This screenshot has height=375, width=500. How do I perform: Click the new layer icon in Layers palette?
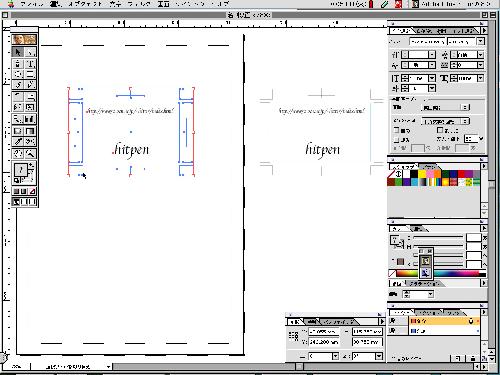[458, 358]
